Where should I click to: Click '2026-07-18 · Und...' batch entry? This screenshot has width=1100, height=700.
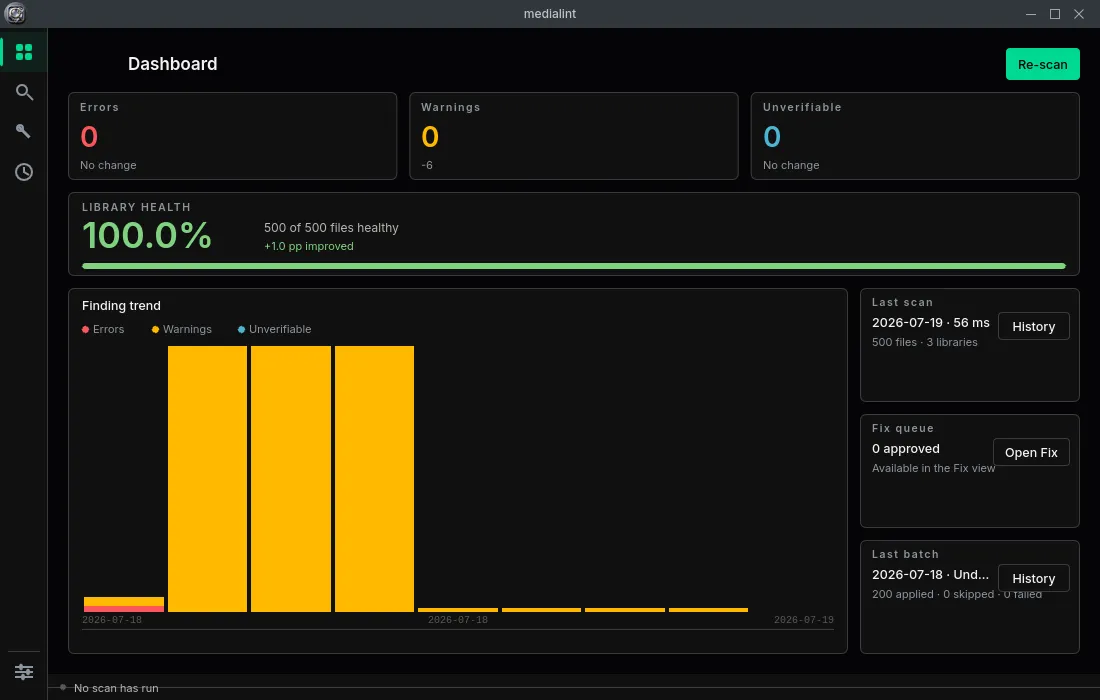pyautogui.click(x=930, y=574)
